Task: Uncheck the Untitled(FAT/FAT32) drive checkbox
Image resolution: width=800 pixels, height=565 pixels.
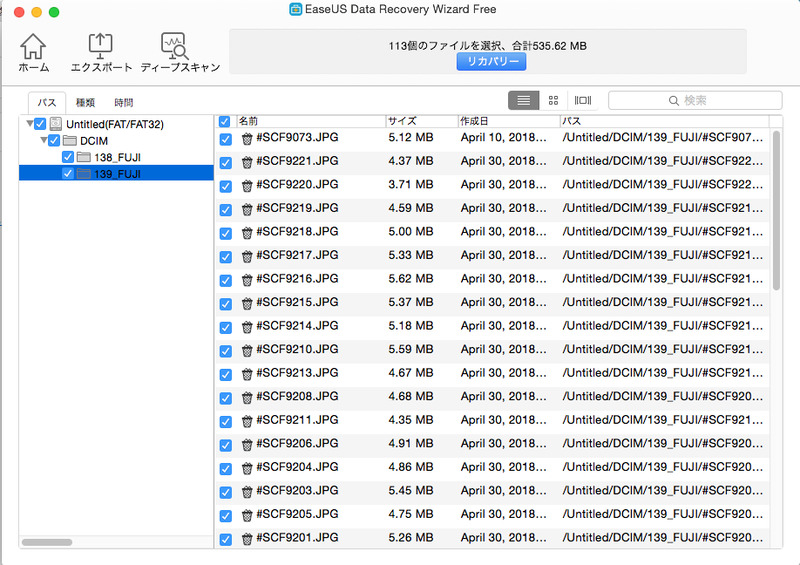Action: 40,124
